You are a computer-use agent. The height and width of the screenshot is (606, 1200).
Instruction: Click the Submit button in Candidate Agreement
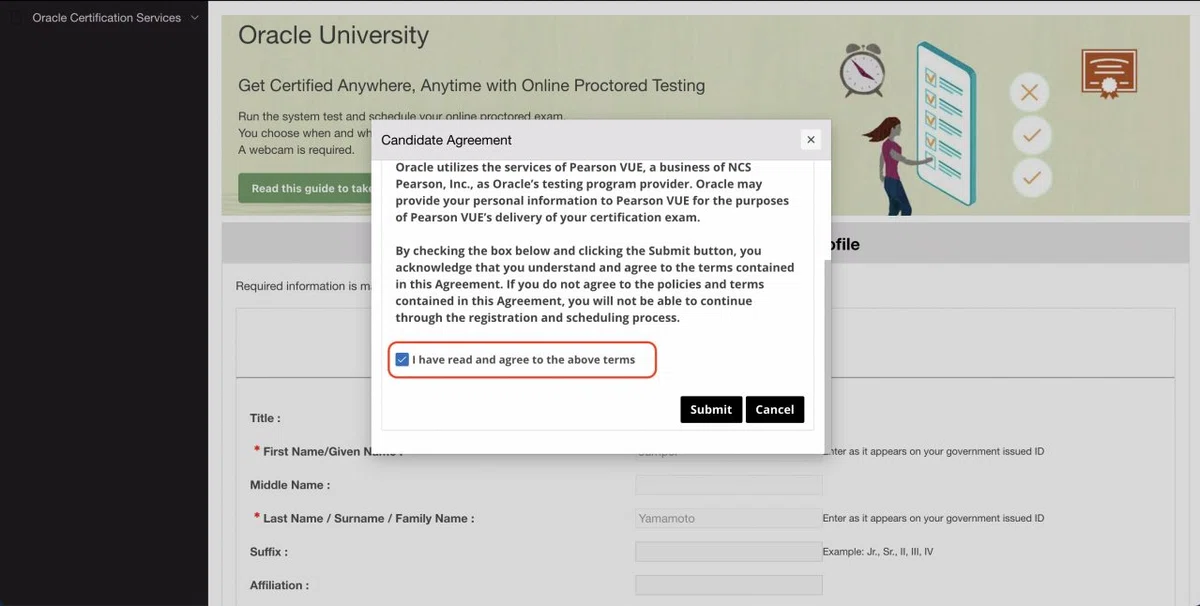(x=711, y=409)
